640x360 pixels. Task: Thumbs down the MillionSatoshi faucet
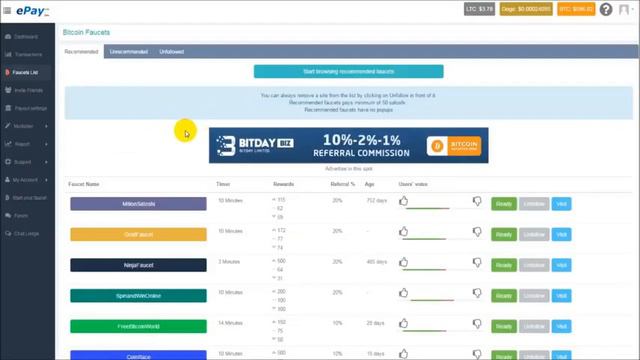[477, 201]
